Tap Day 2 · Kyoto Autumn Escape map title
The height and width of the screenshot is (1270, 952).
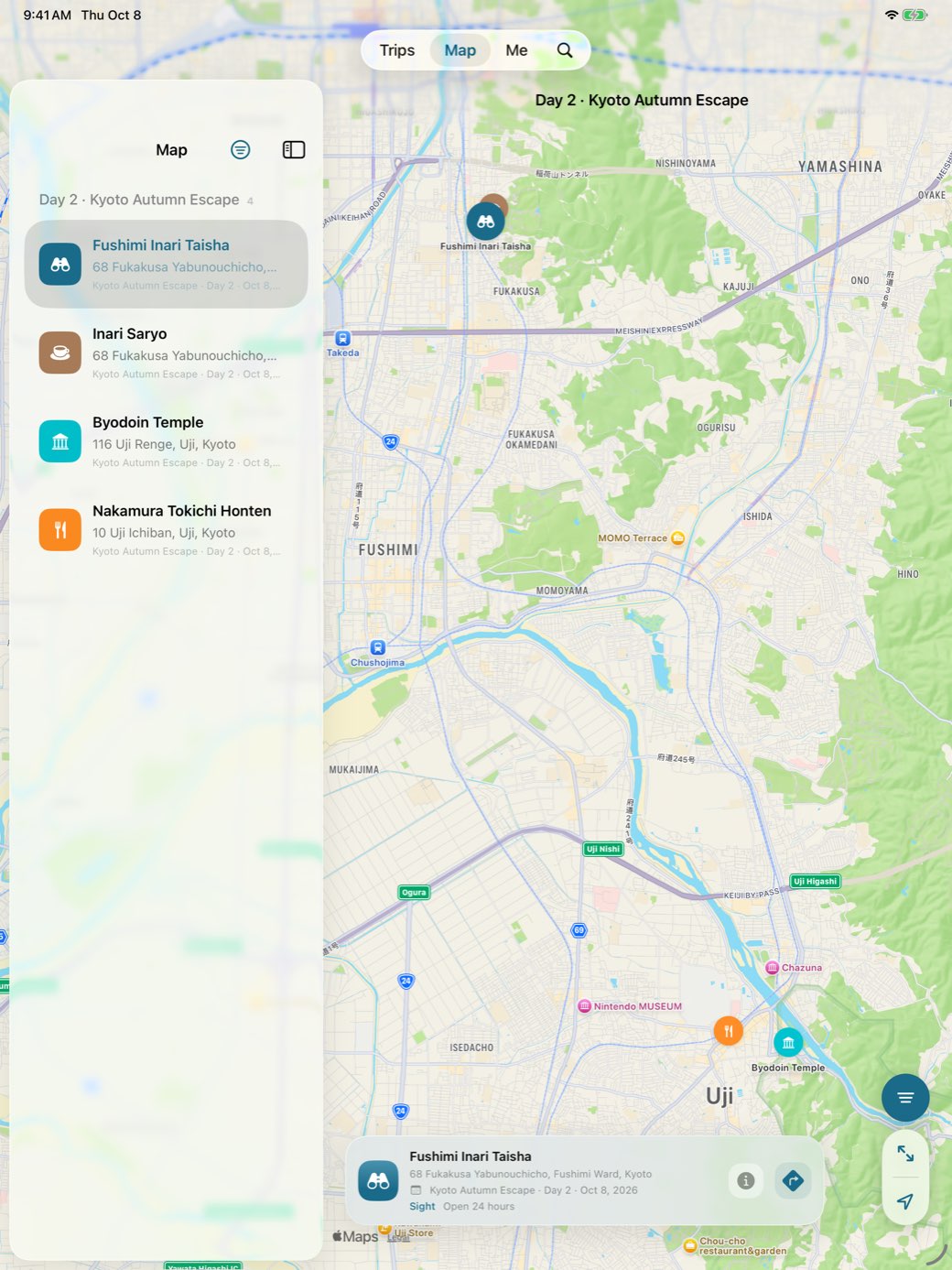(642, 100)
